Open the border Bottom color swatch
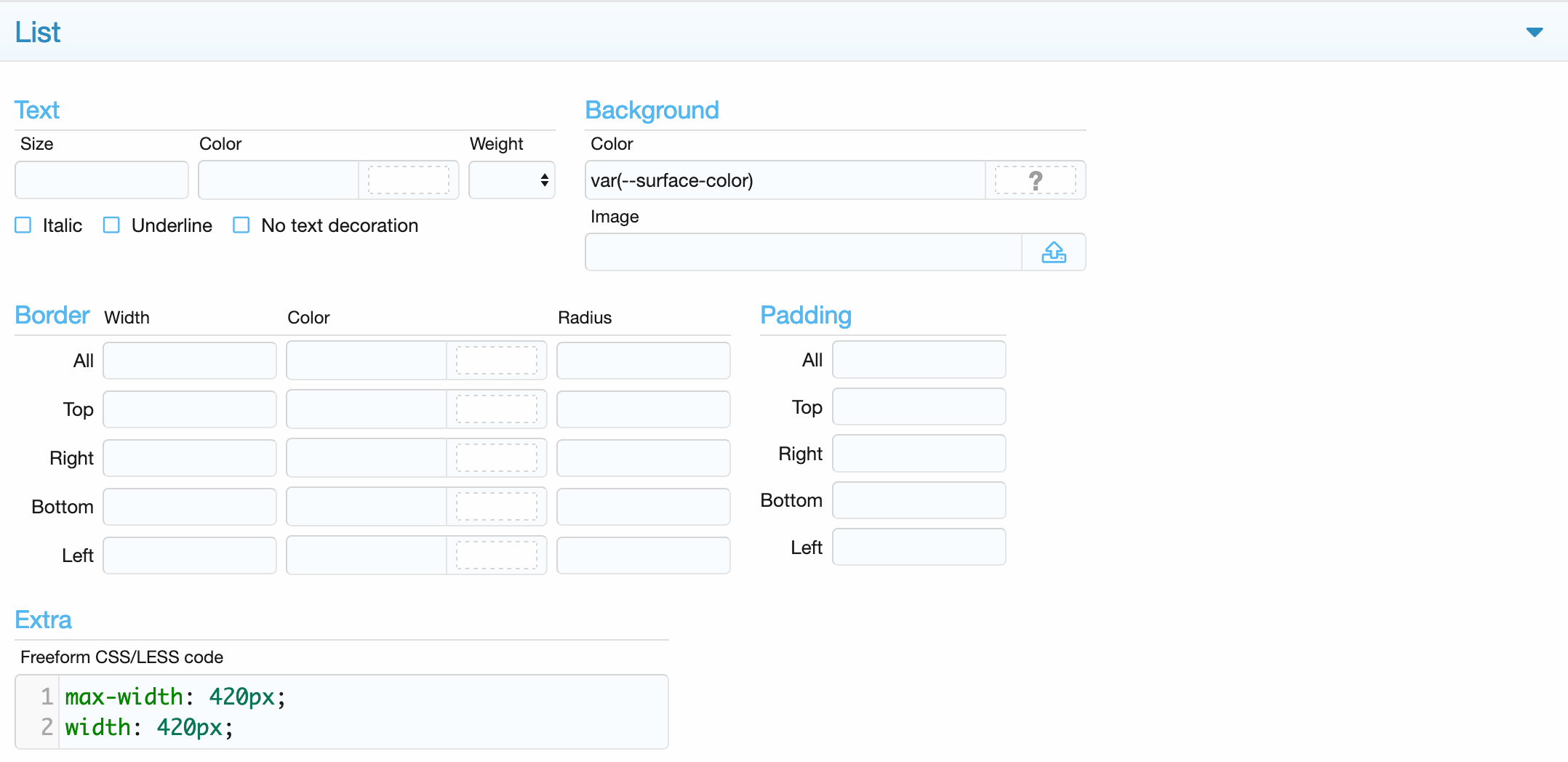The width and height of the screenshot is (1568, 762). click(x=496, y=507)
